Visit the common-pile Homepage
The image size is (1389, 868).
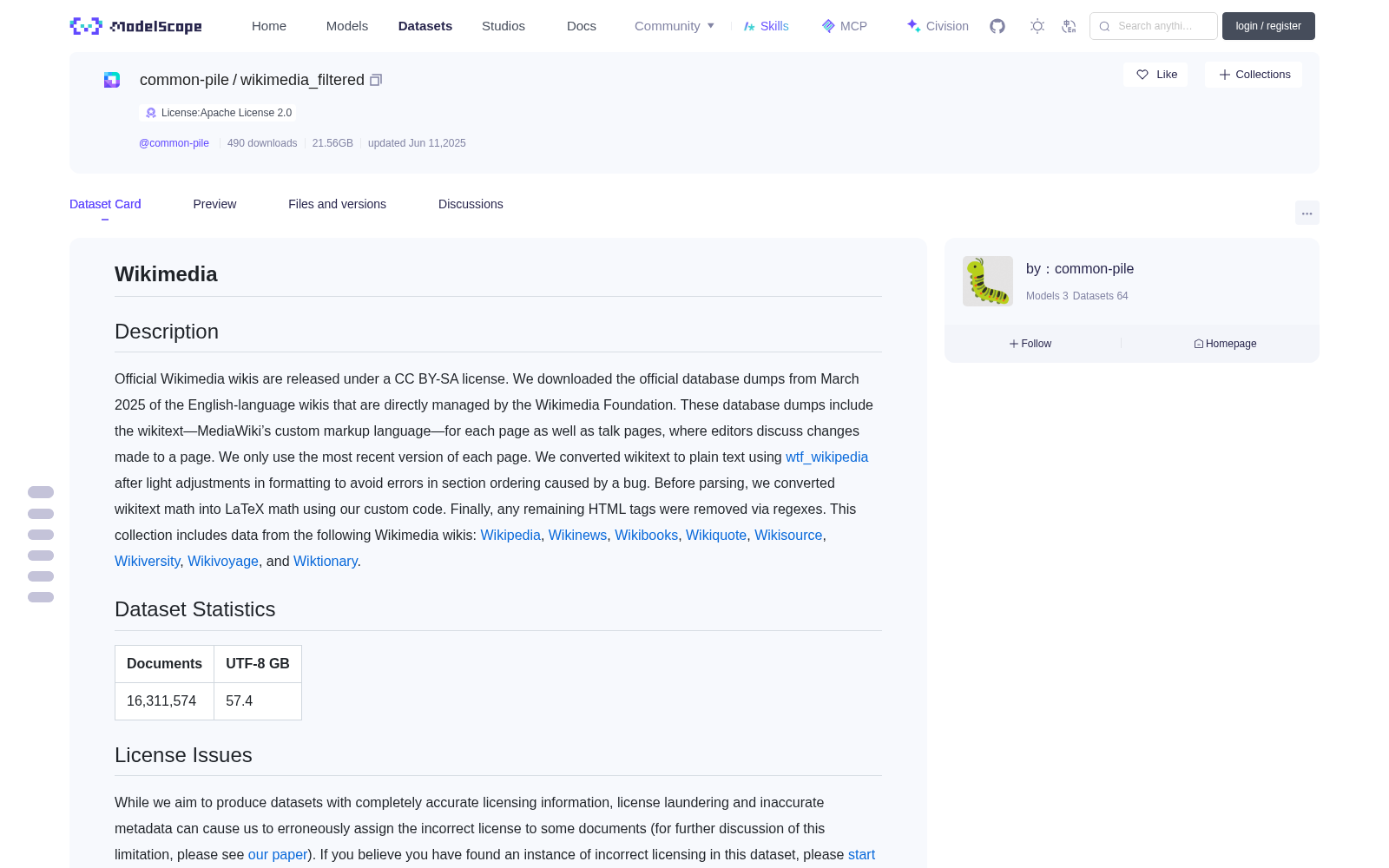(x=1225, y=344)
